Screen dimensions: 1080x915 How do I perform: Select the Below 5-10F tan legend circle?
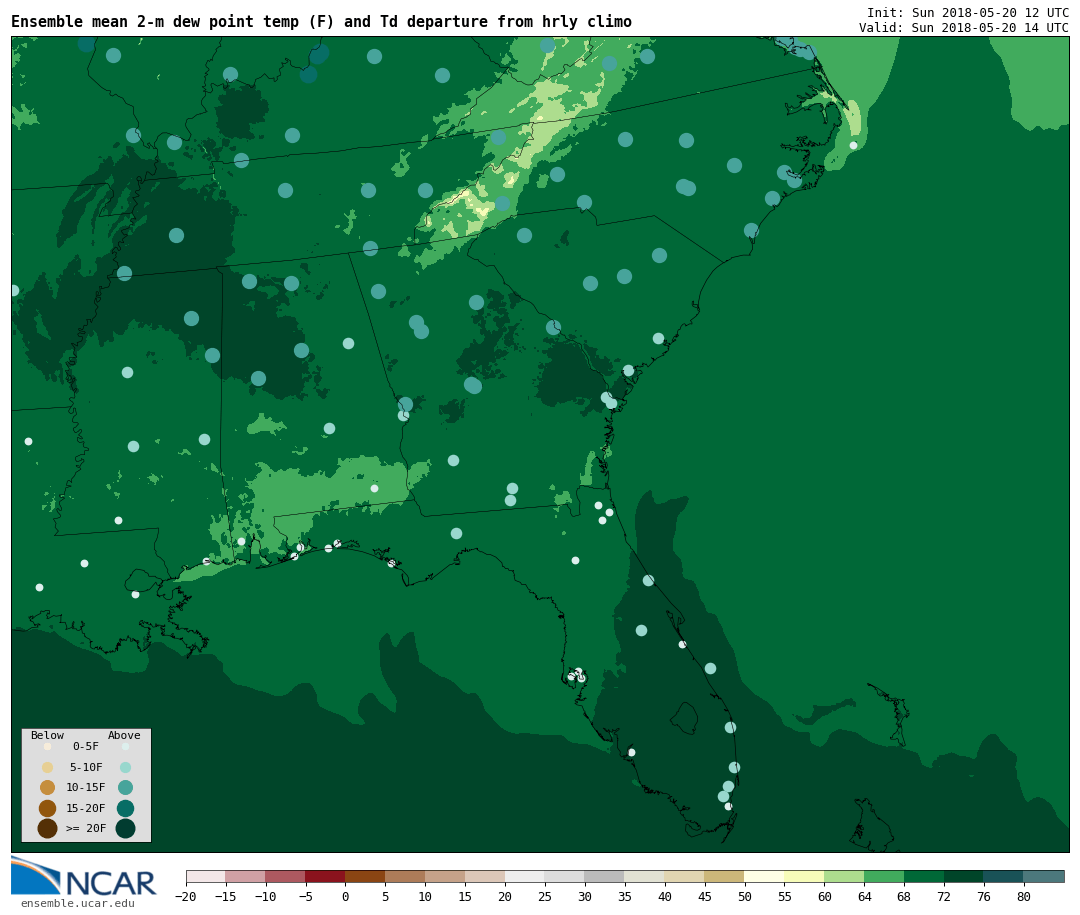pyautogui.click(x=48, y=768)
